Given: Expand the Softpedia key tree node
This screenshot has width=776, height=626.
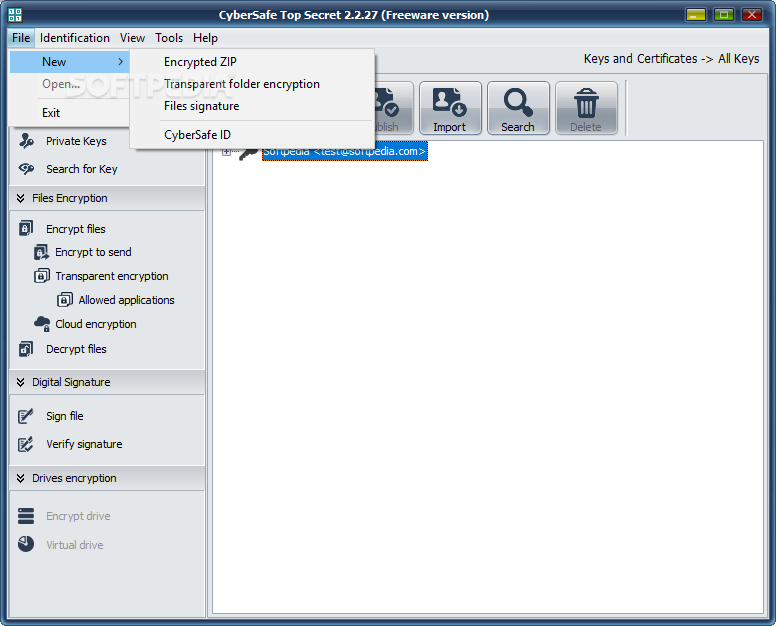Looking at the screenshot, I should point(226,152).
